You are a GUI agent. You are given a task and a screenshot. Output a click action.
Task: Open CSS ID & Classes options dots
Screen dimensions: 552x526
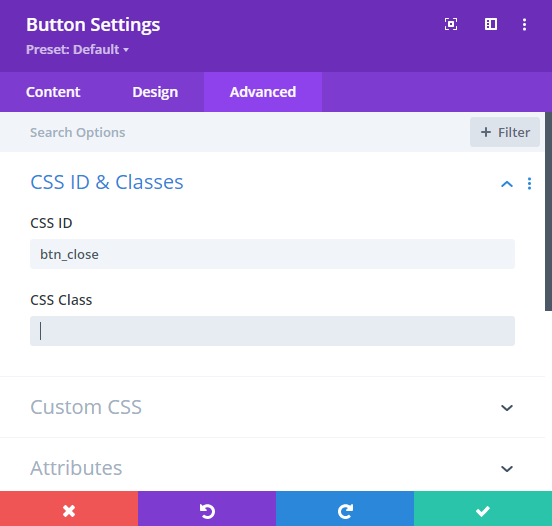[529, 183]
